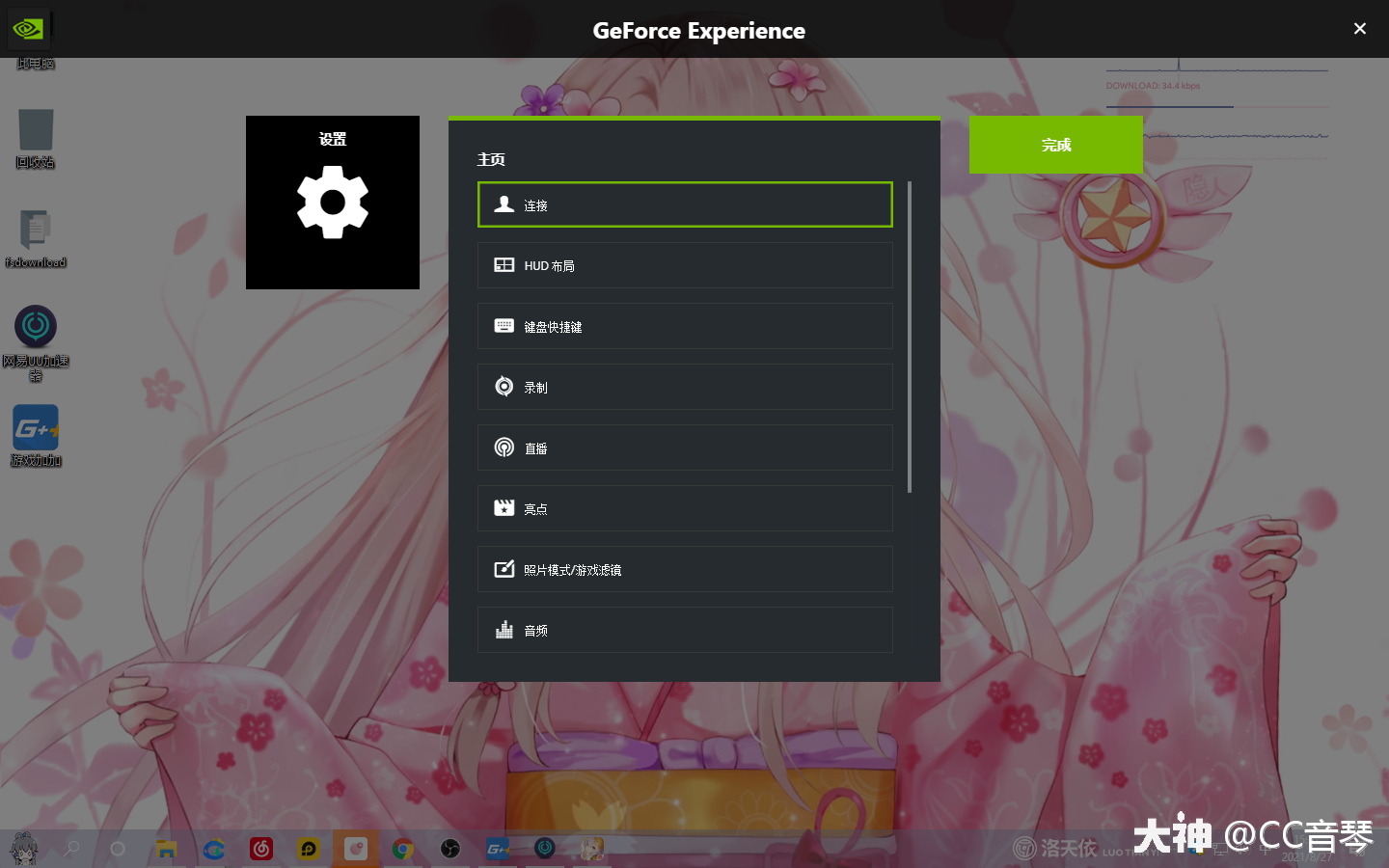Open the blue browser icon on taskbar
Screen dimensions: 1389x868
point(213,849)
